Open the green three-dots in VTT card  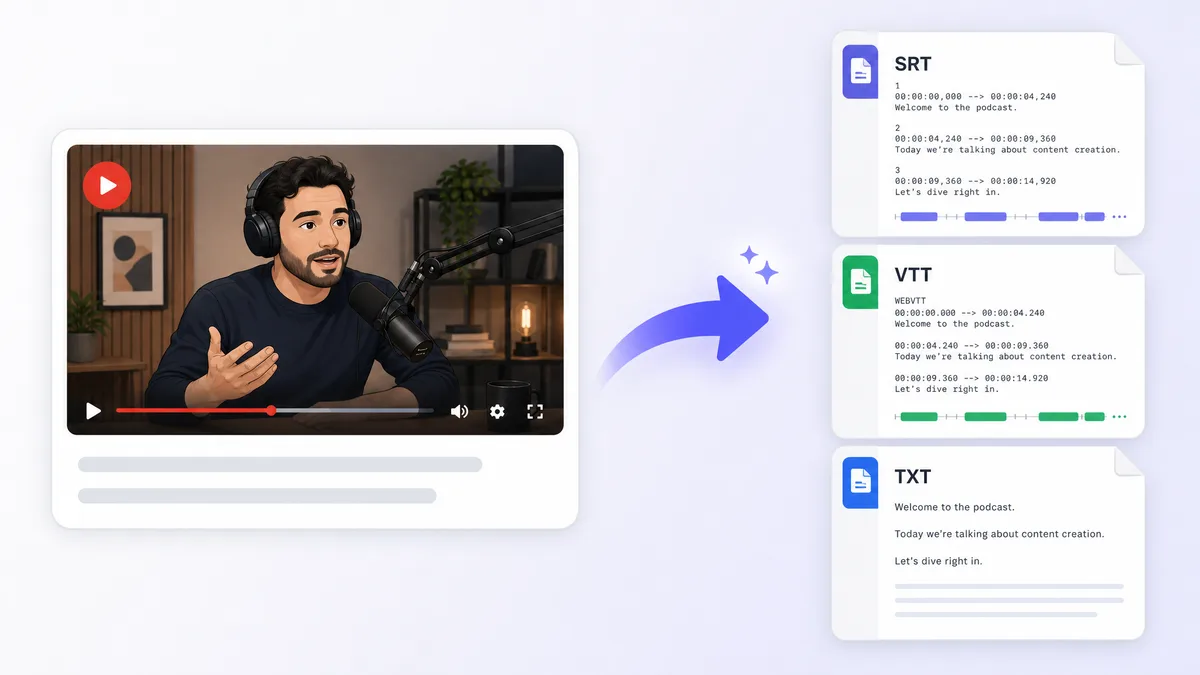tap(1119, 416)
